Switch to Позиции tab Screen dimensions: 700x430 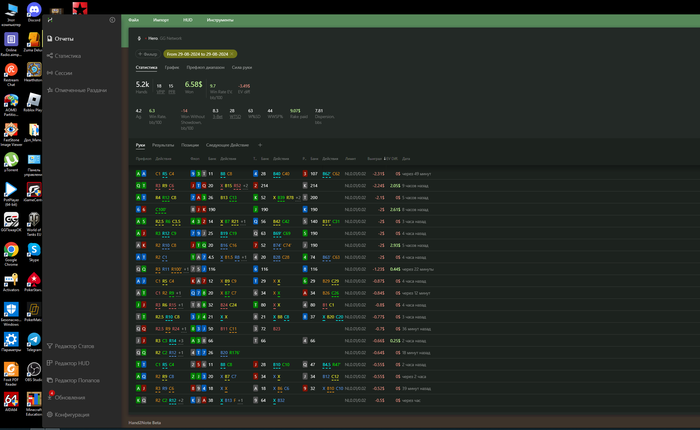point(190,145)
